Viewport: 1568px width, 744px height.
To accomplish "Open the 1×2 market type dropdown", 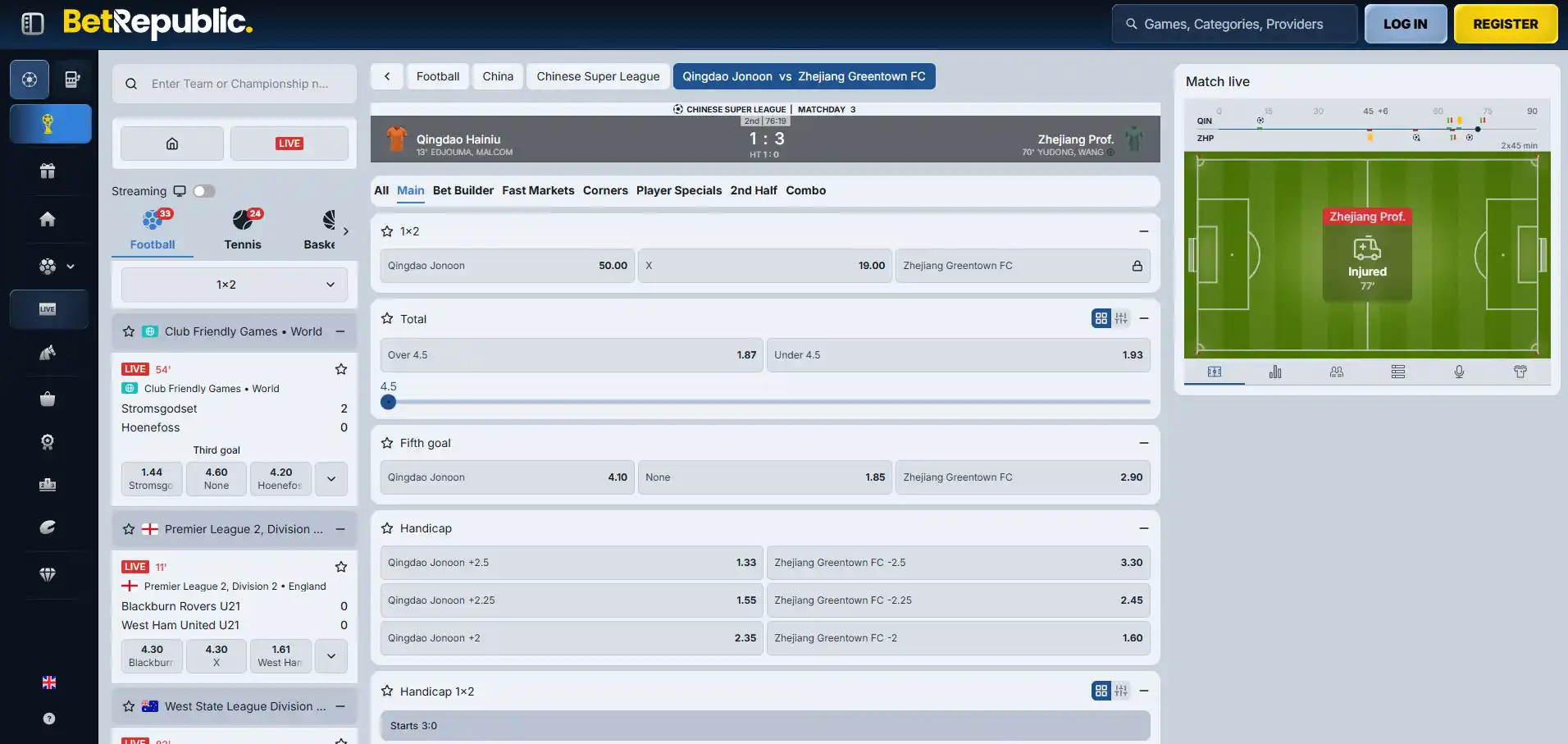I will [235, 285].
